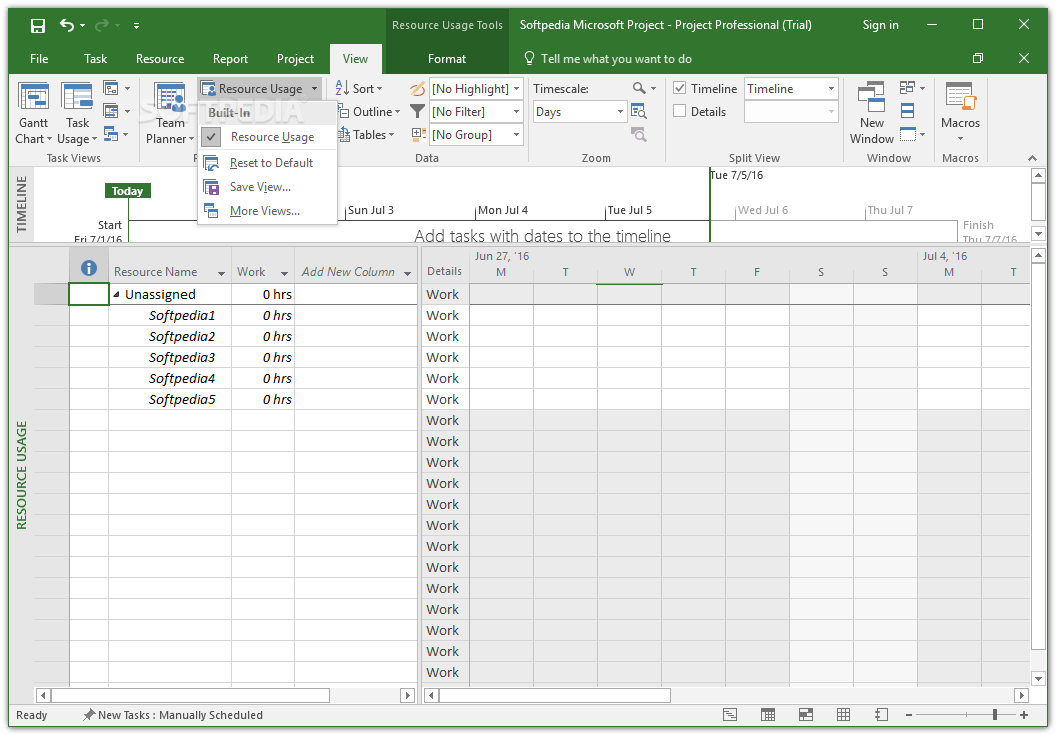Screen dimensions: 1056x735
Task: Click the Arrange All windows icon
Action: [x=907, y=111]
